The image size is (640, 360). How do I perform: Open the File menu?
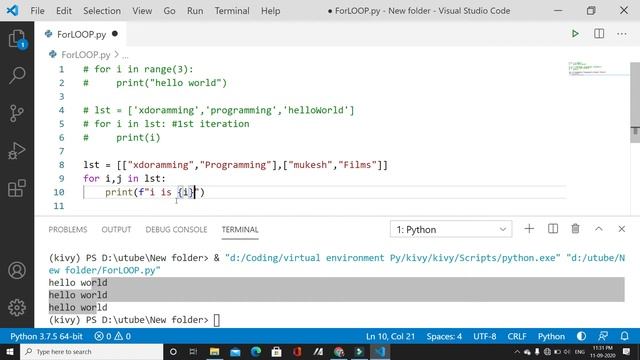tap(38, 11)
